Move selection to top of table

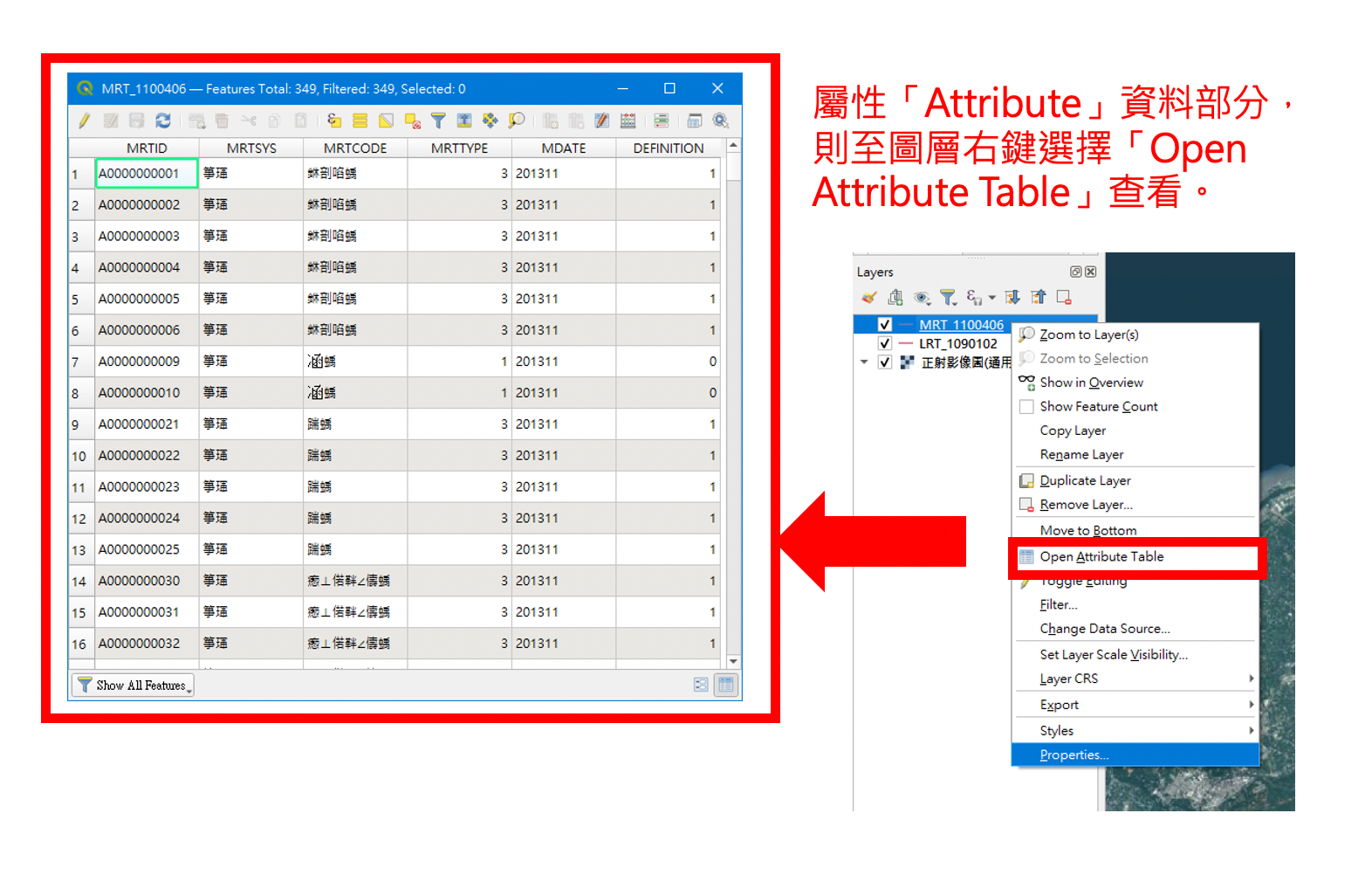pos(464,121)
